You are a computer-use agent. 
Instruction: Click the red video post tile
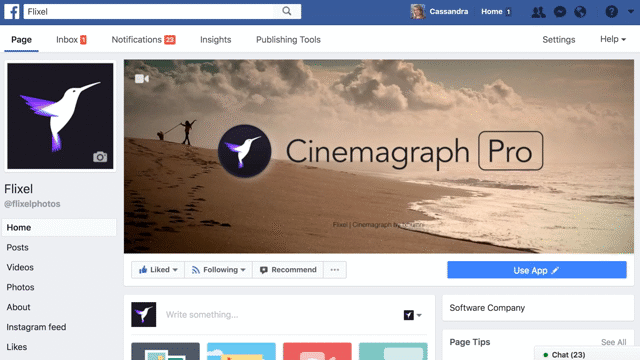pyautogui.click(x=317, y=351)
